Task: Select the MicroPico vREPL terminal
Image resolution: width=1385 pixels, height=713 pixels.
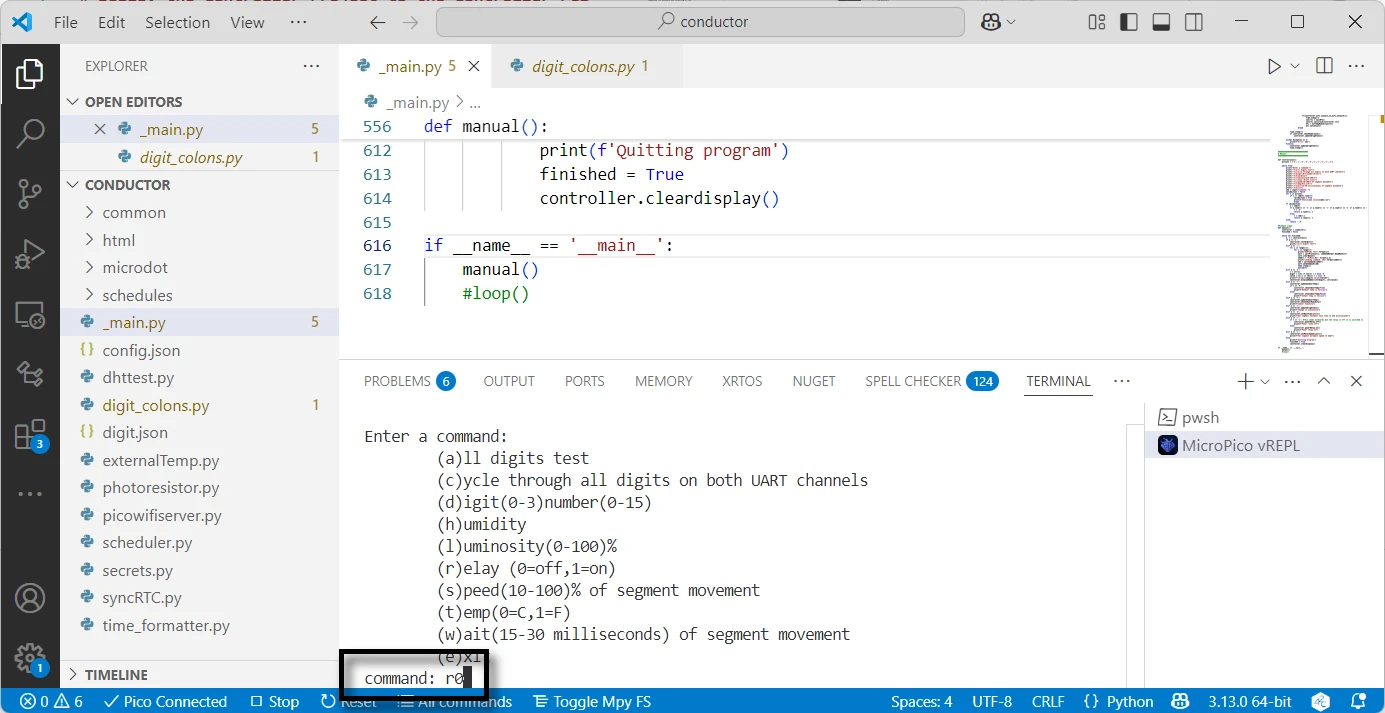Action: pos(1264,445)
